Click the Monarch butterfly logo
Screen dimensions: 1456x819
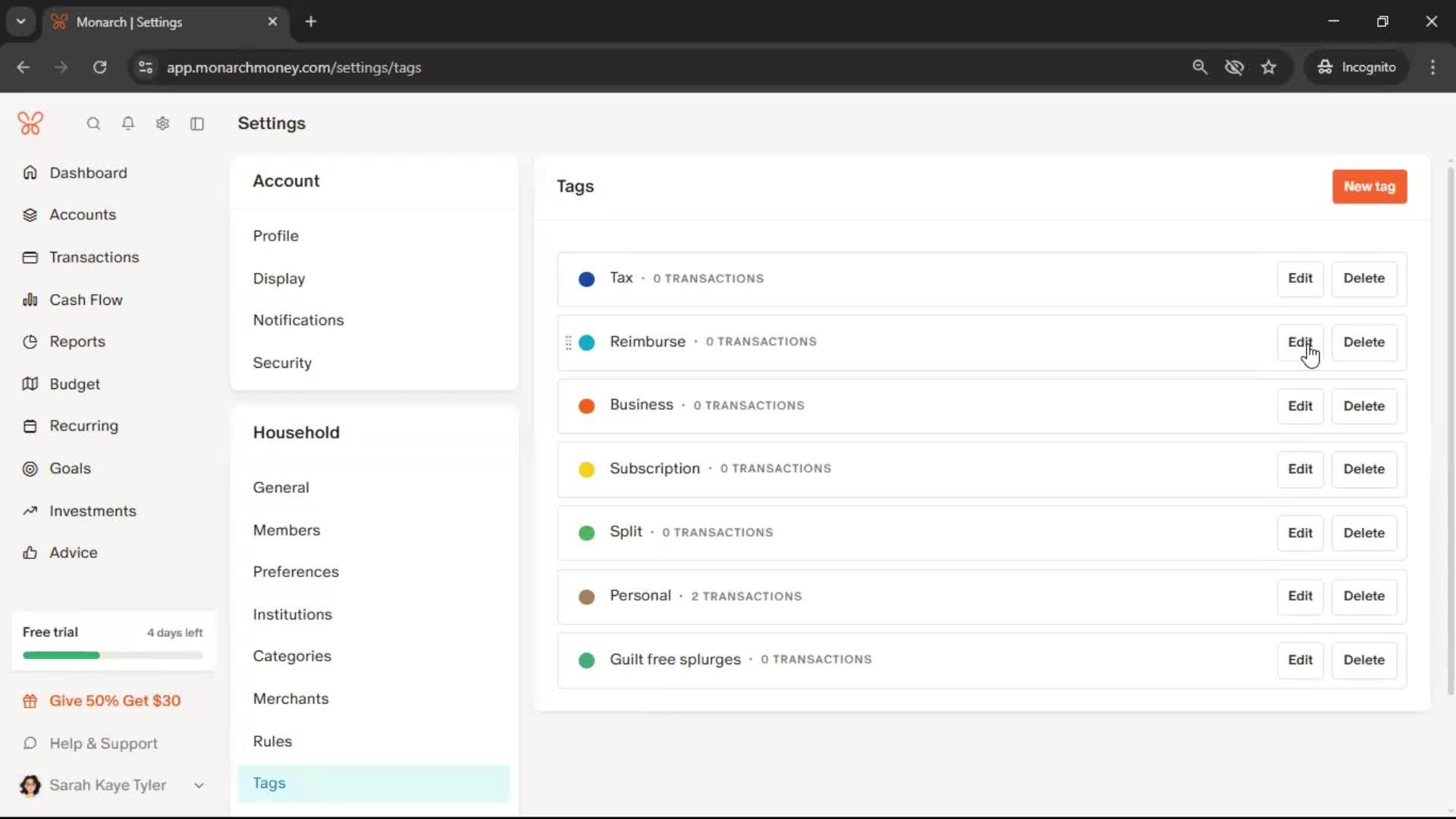[x=30, y=123]
